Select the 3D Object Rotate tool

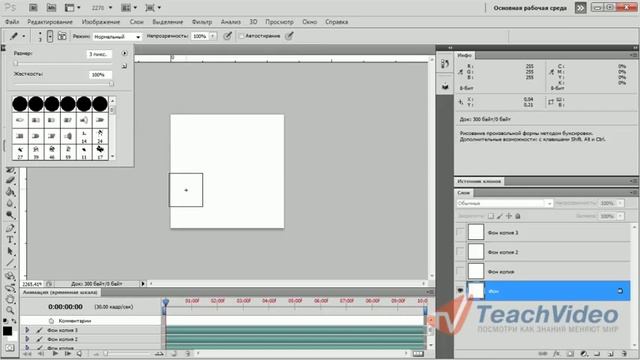[x=10, y=276]
